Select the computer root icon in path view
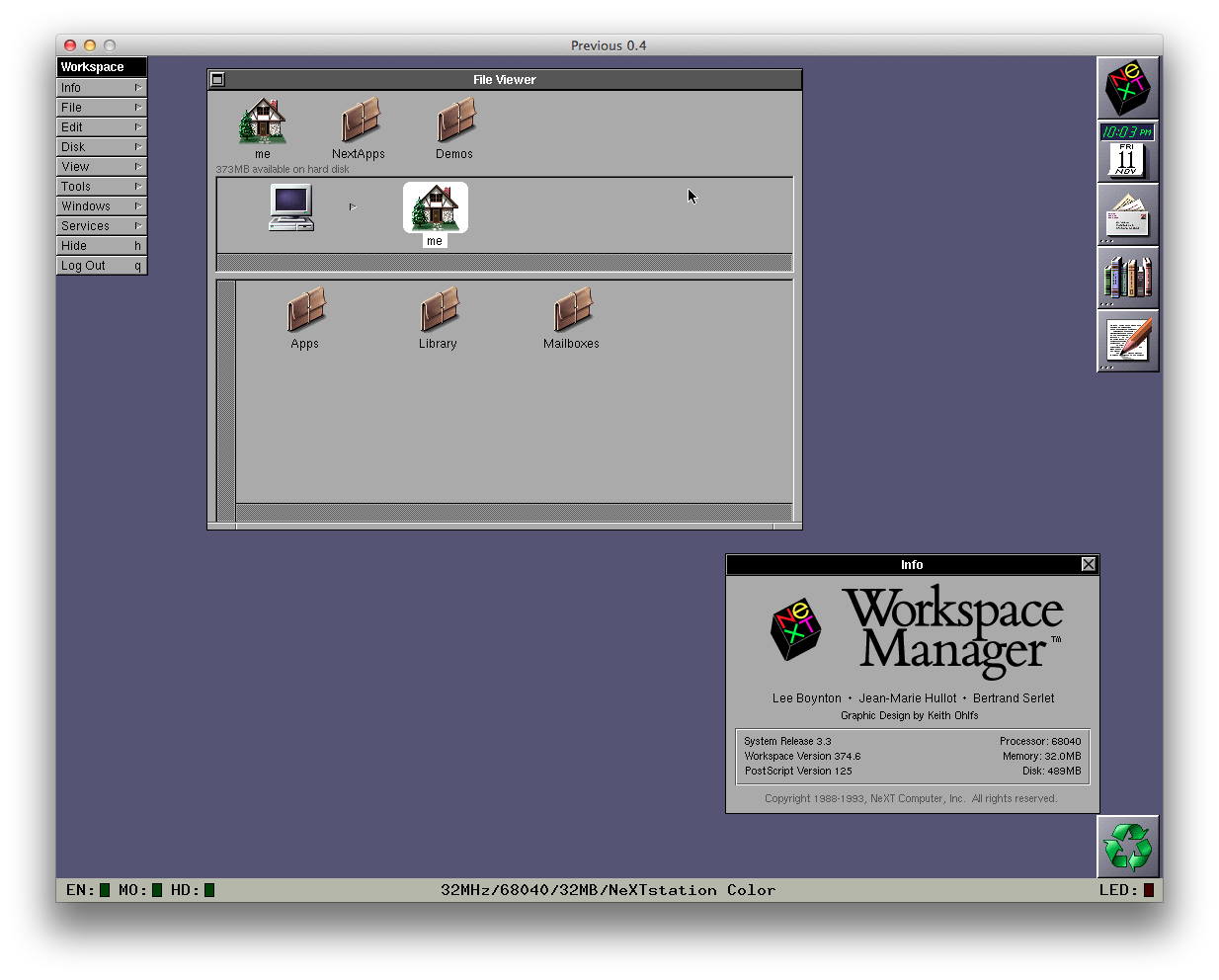 (291, 207)
